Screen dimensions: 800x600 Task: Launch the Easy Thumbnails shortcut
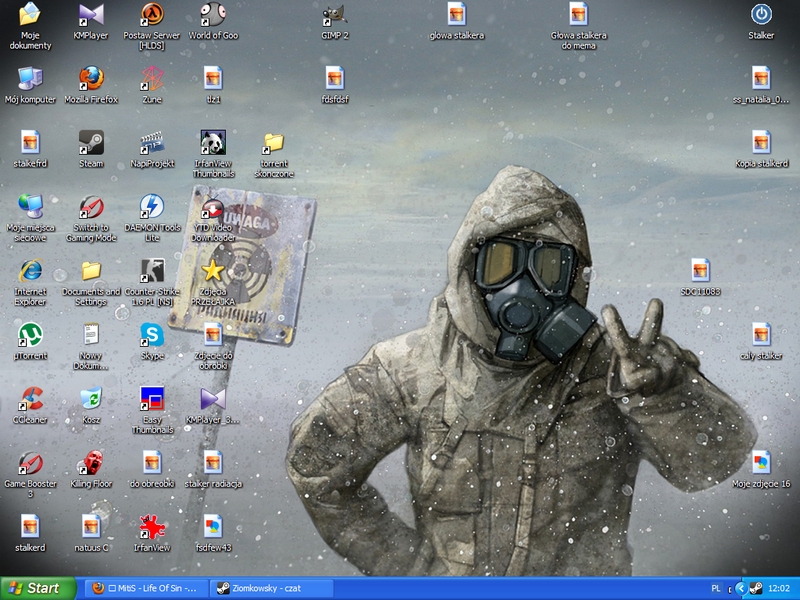(152, 398)
